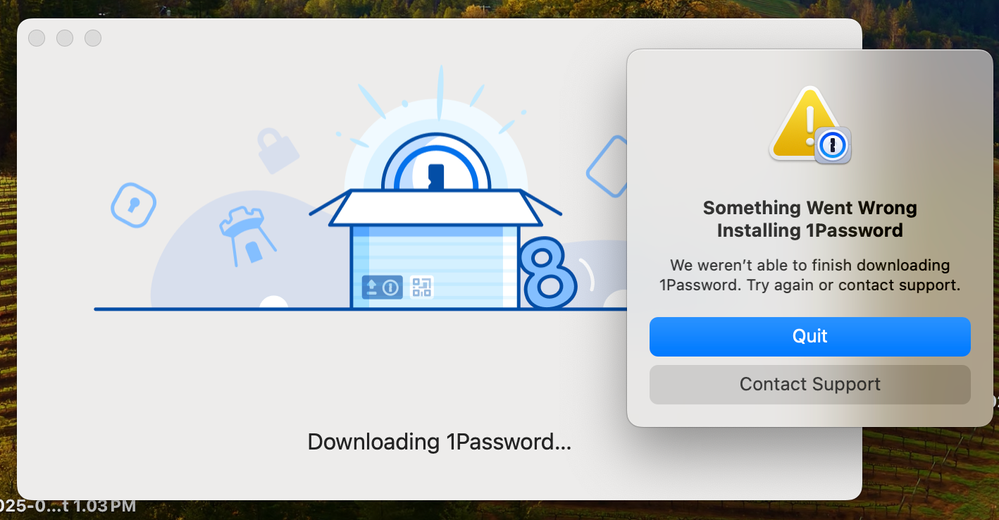The height and width of the screenshot is (520, 999).
Task: Select the desktop file labeled 1.03 PM
Action: pos(68,508)
